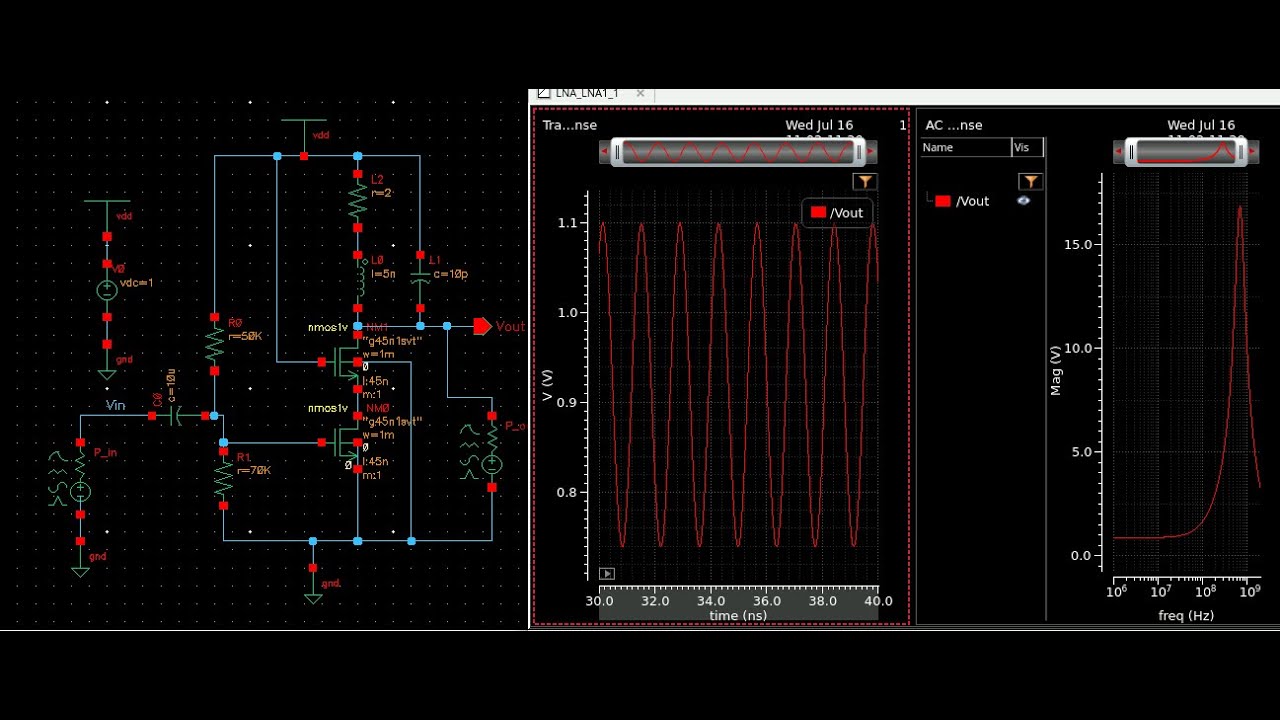This screenshot has width=1280, height=720.
Task: Click the Tra...nse transient panel title
Action: coord(569,125)
